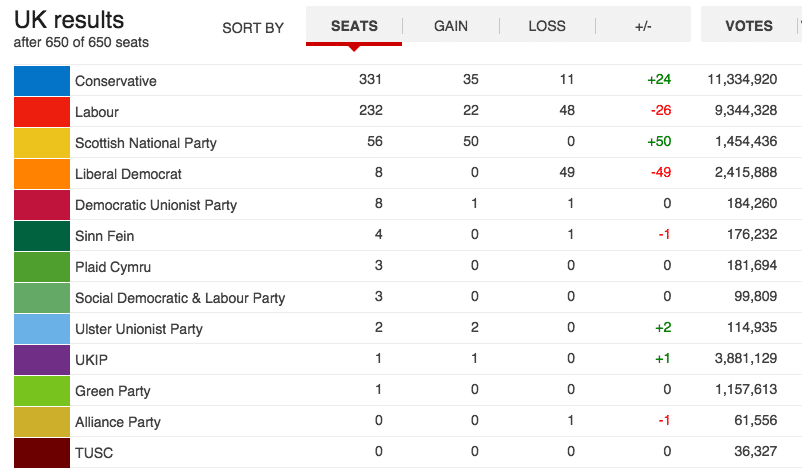Click the TUSC dark red swatch
Image resolution: width=802 pixels, height=468 pixels.
tap(42, 453)
